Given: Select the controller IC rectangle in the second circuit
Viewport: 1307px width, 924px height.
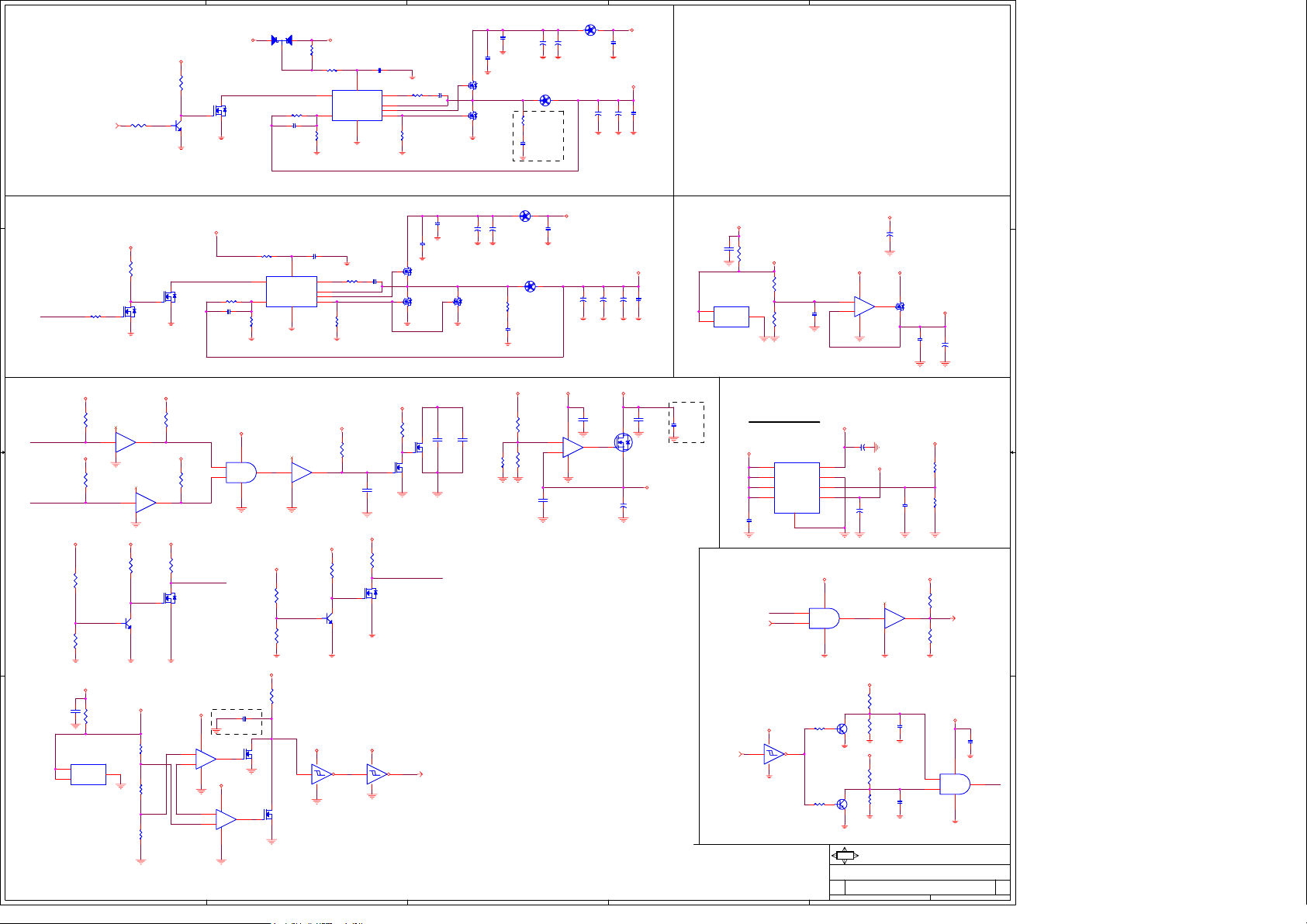Looking at the screenshot, I should coord(292,292).
